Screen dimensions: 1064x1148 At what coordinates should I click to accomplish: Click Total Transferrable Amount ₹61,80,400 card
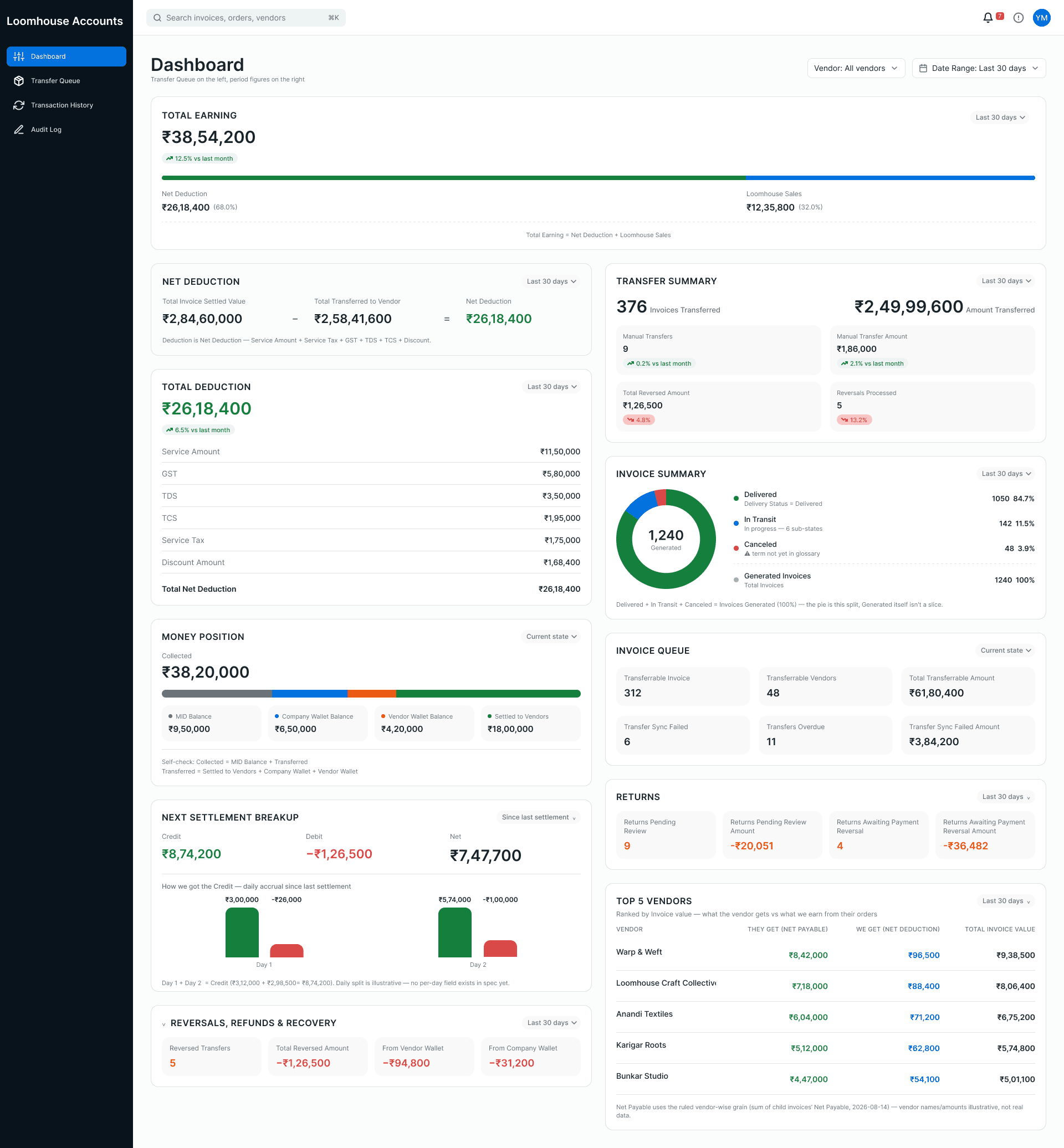pos(968,686)
